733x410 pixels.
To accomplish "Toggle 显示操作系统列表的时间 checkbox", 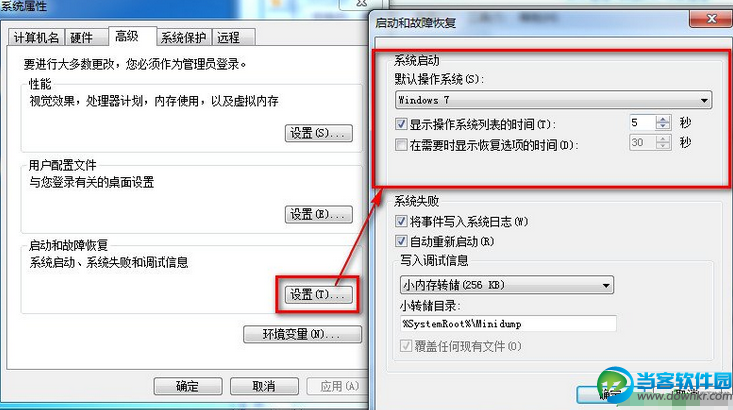I will coord(401,124).
